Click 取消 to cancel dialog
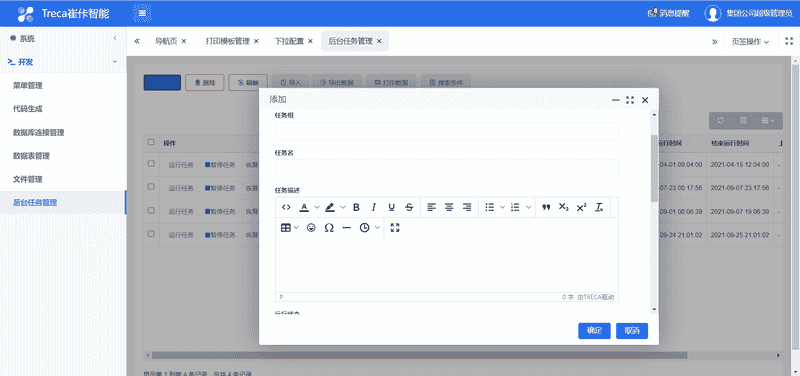This screenshot has width=800, height=376. (x=632, y=331)
